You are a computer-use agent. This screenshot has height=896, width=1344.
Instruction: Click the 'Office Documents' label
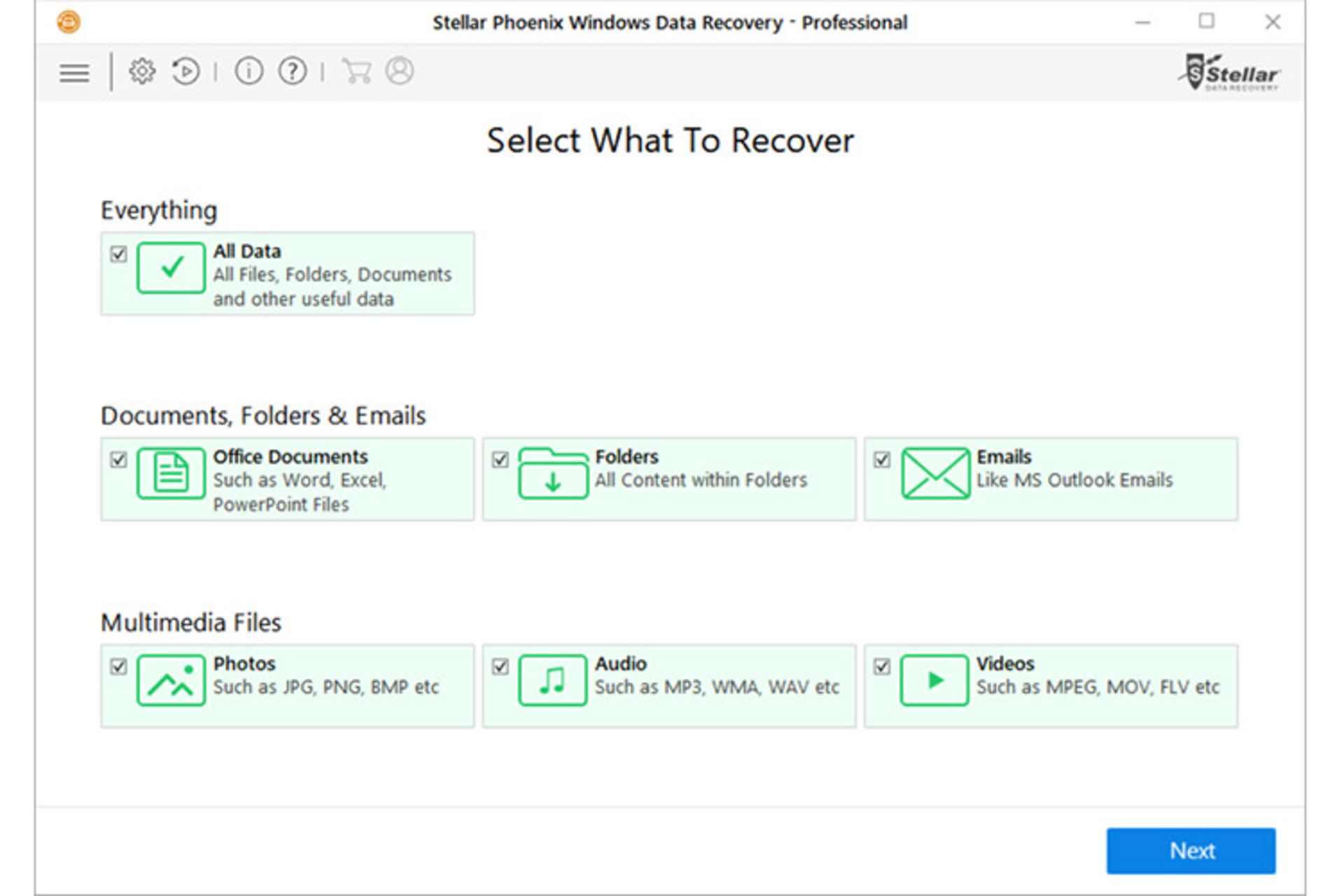coord(290,456)
